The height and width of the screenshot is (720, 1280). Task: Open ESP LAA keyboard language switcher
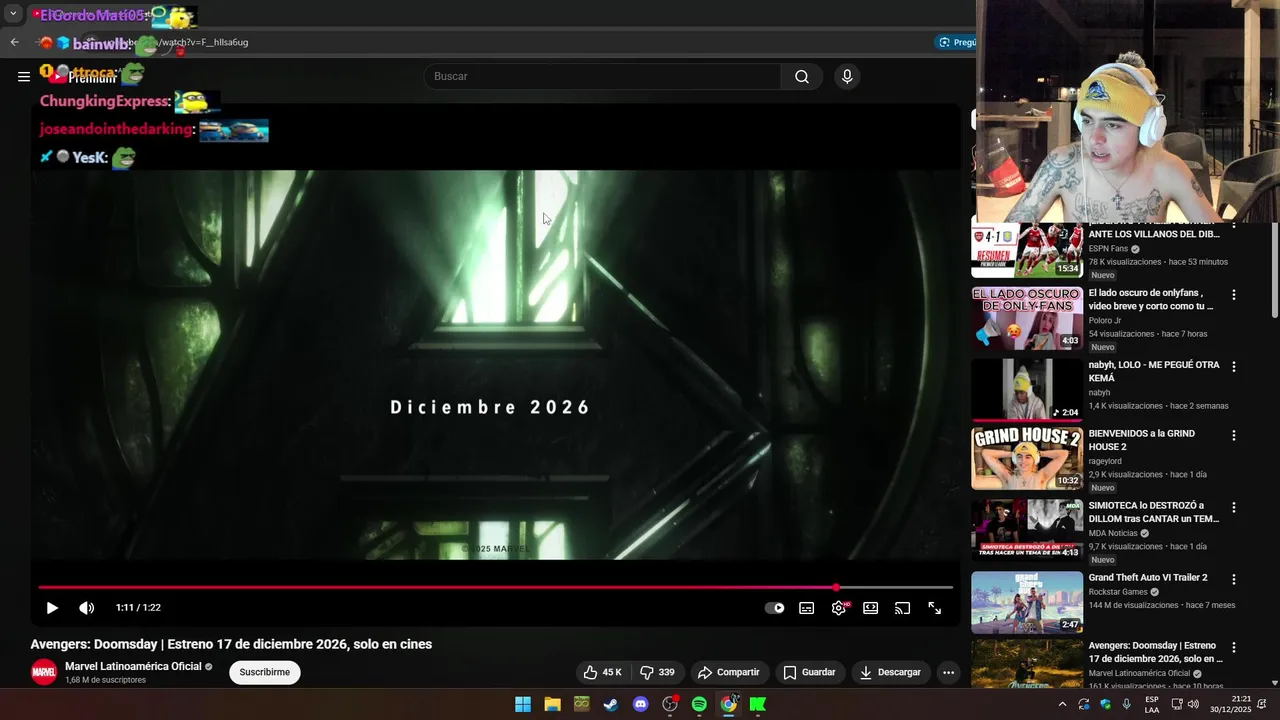(x=1152, y=704)
